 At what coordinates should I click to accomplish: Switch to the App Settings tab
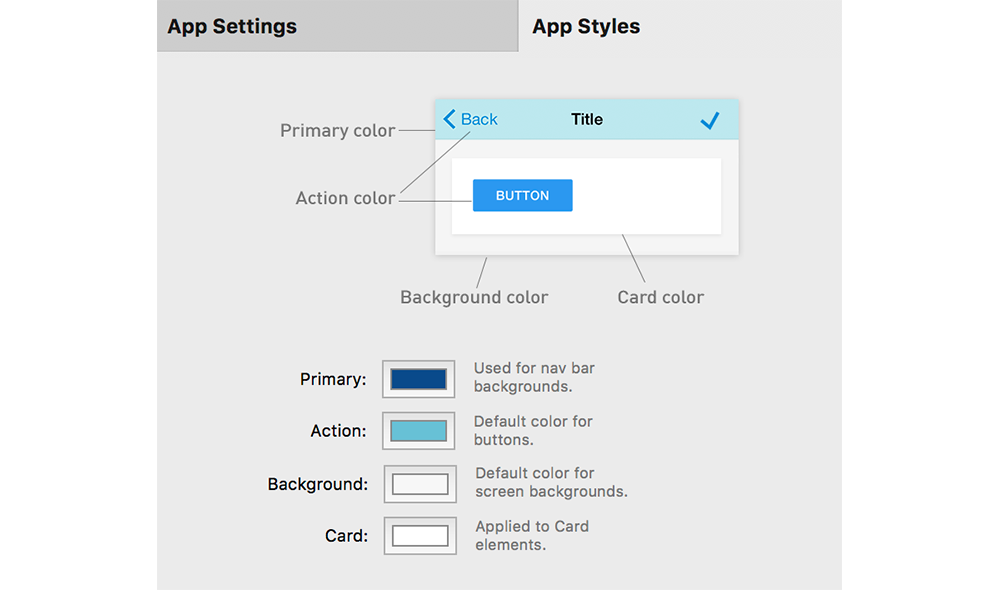337,26
